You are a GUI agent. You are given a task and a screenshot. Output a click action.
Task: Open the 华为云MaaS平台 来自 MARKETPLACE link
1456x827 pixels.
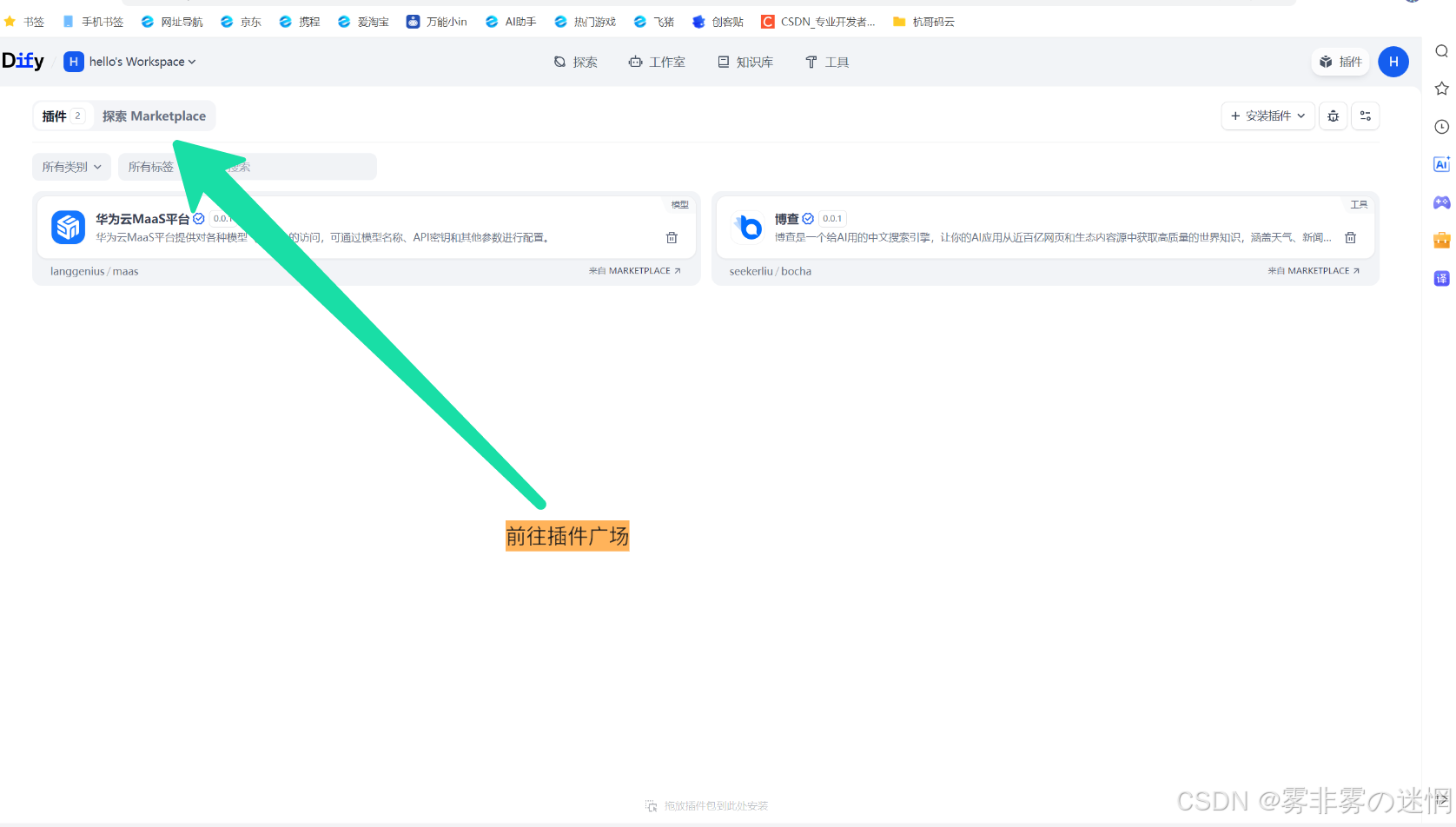click(635, 271)
